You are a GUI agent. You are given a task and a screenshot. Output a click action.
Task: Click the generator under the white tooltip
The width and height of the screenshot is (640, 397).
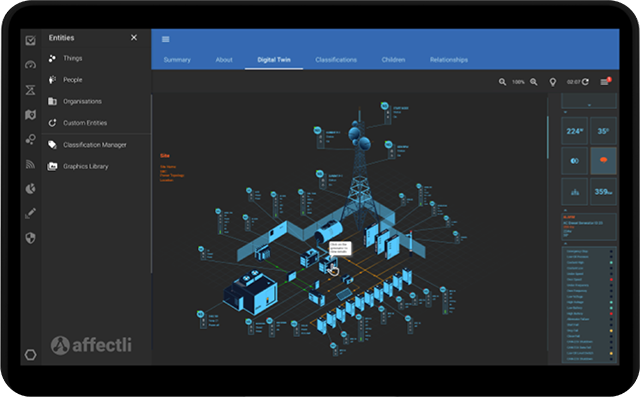click(x=327, y=265)
